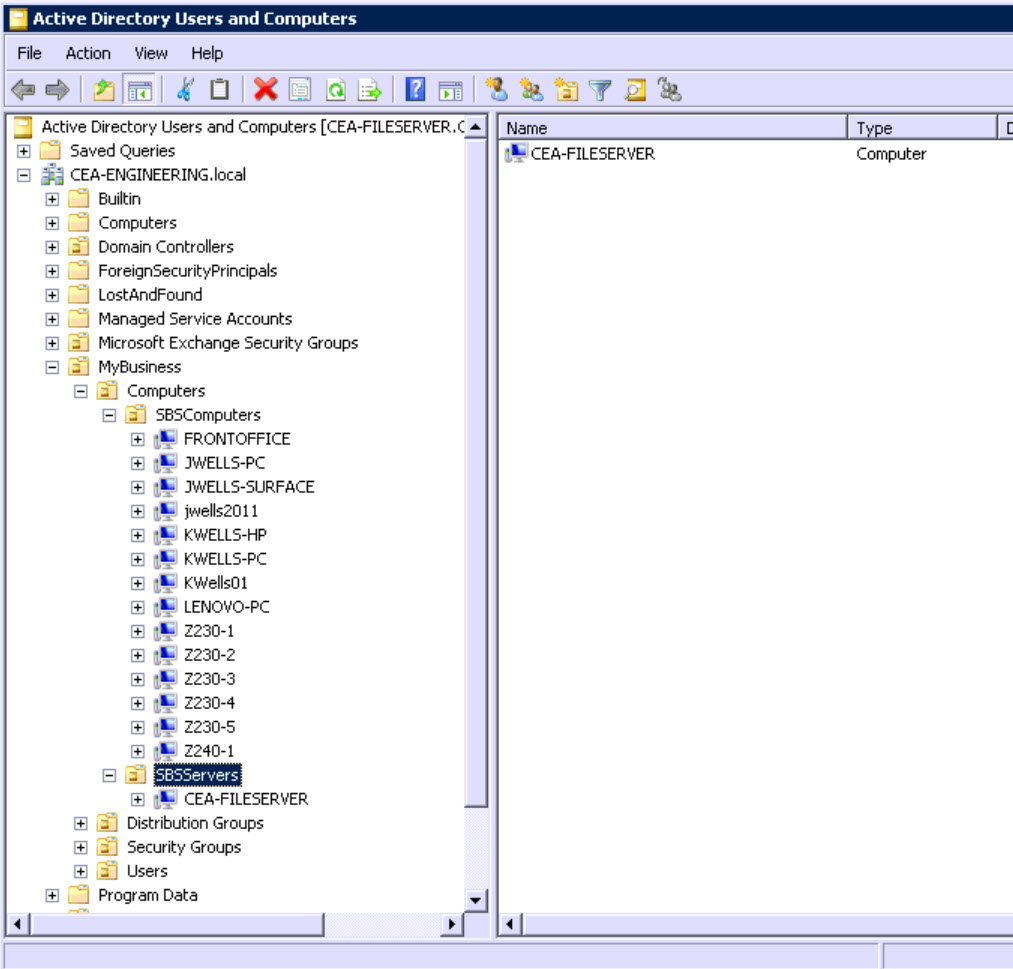
Task: Select KWELLS-PC computer in tree
Action: pos(225,559)
